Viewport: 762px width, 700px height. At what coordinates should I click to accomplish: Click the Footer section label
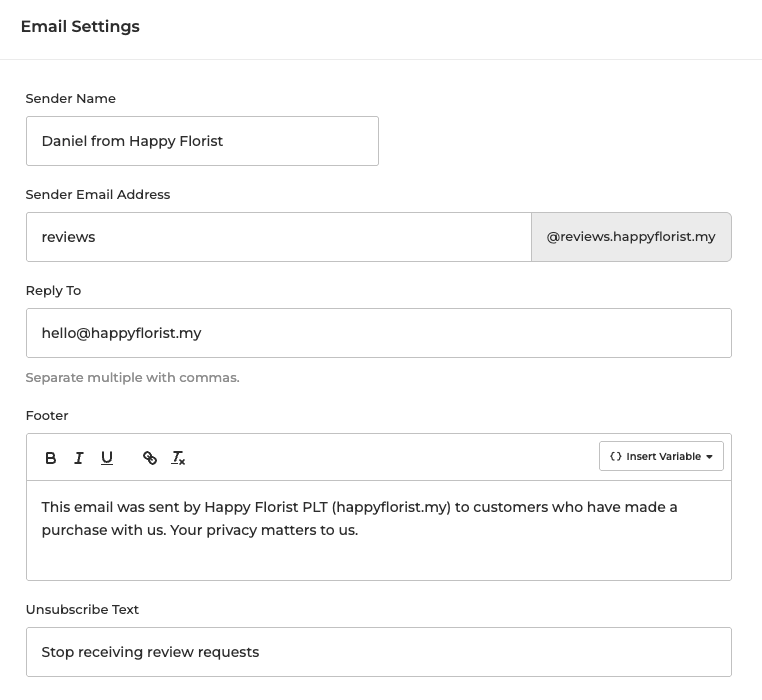click(x=47, y=416)
